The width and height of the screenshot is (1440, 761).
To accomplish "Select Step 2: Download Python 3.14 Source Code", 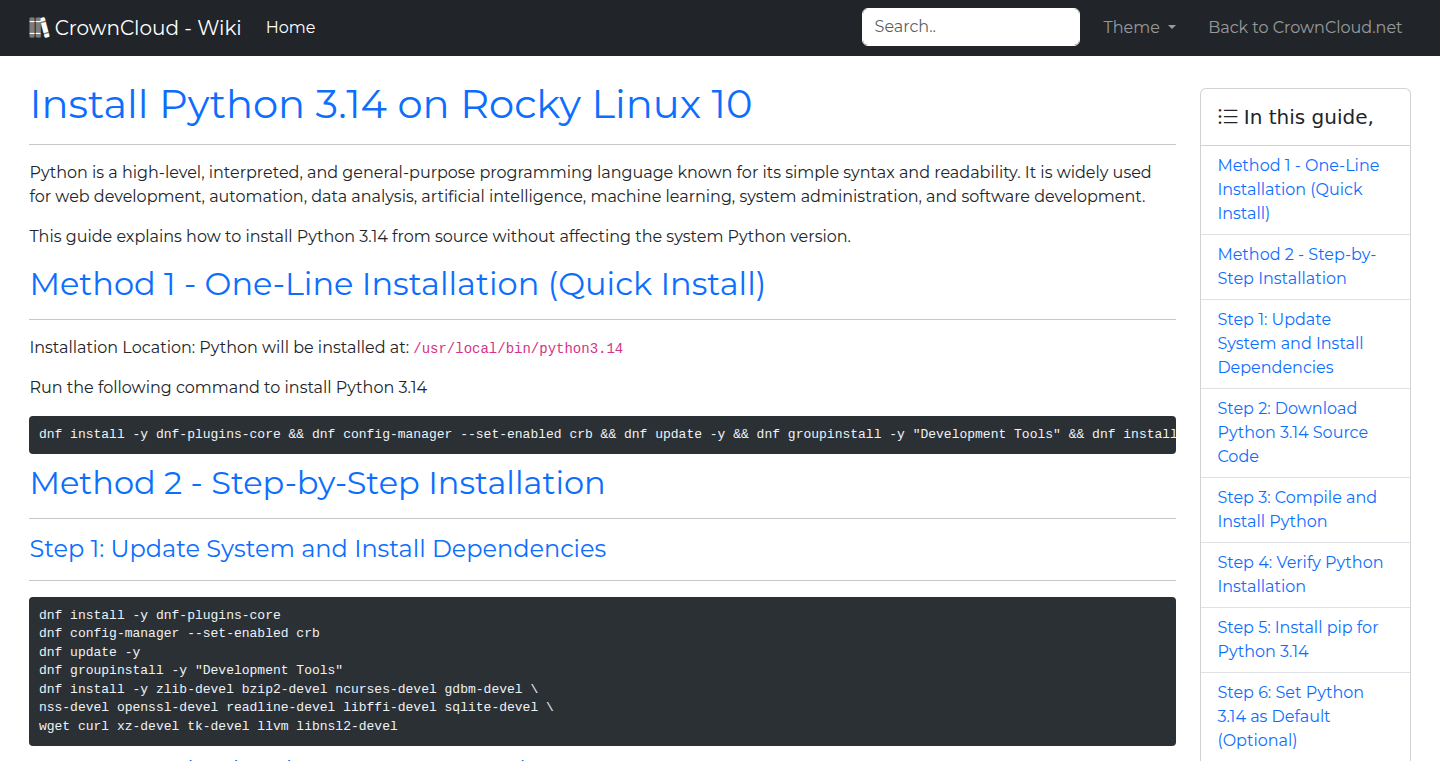I will [x=1305, y=432].
